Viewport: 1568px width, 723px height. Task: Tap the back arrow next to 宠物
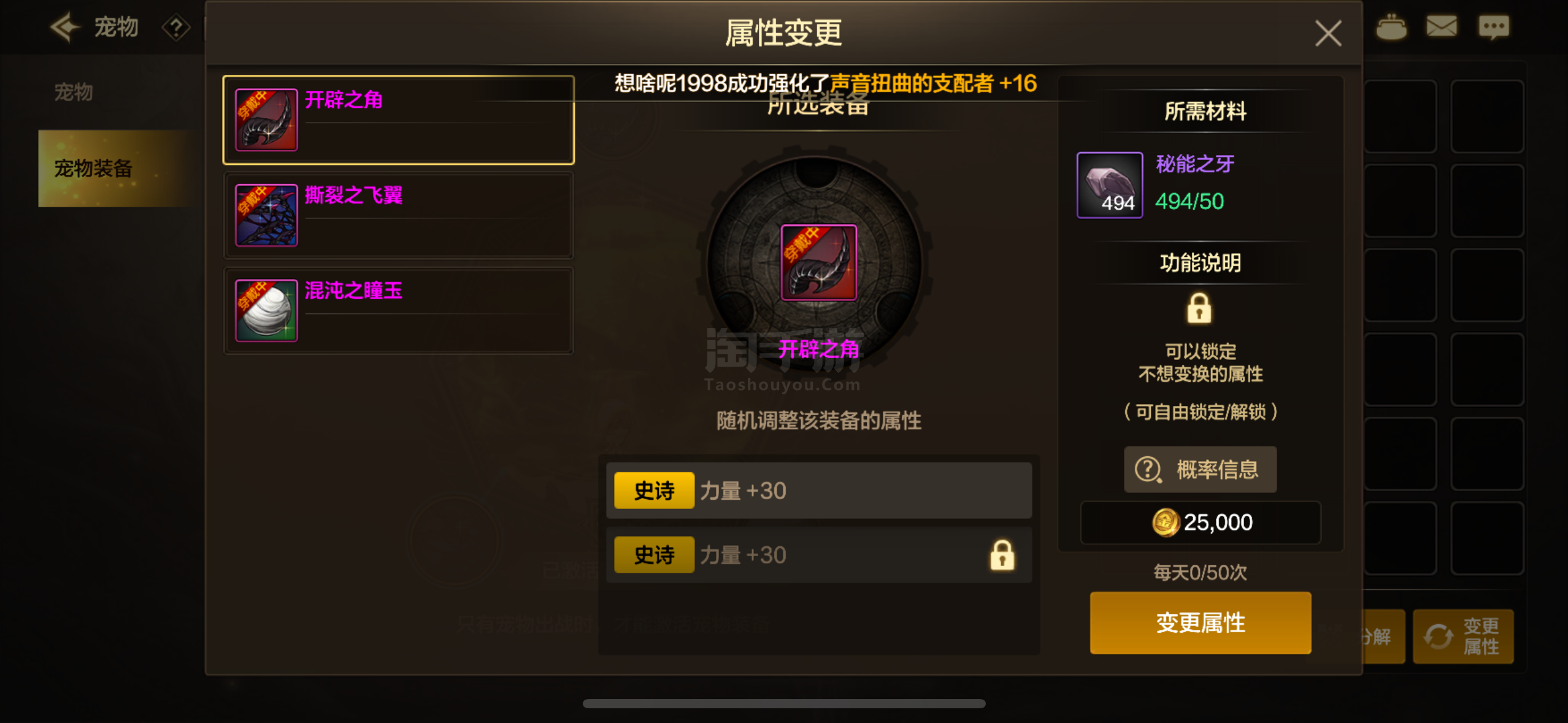64,28
